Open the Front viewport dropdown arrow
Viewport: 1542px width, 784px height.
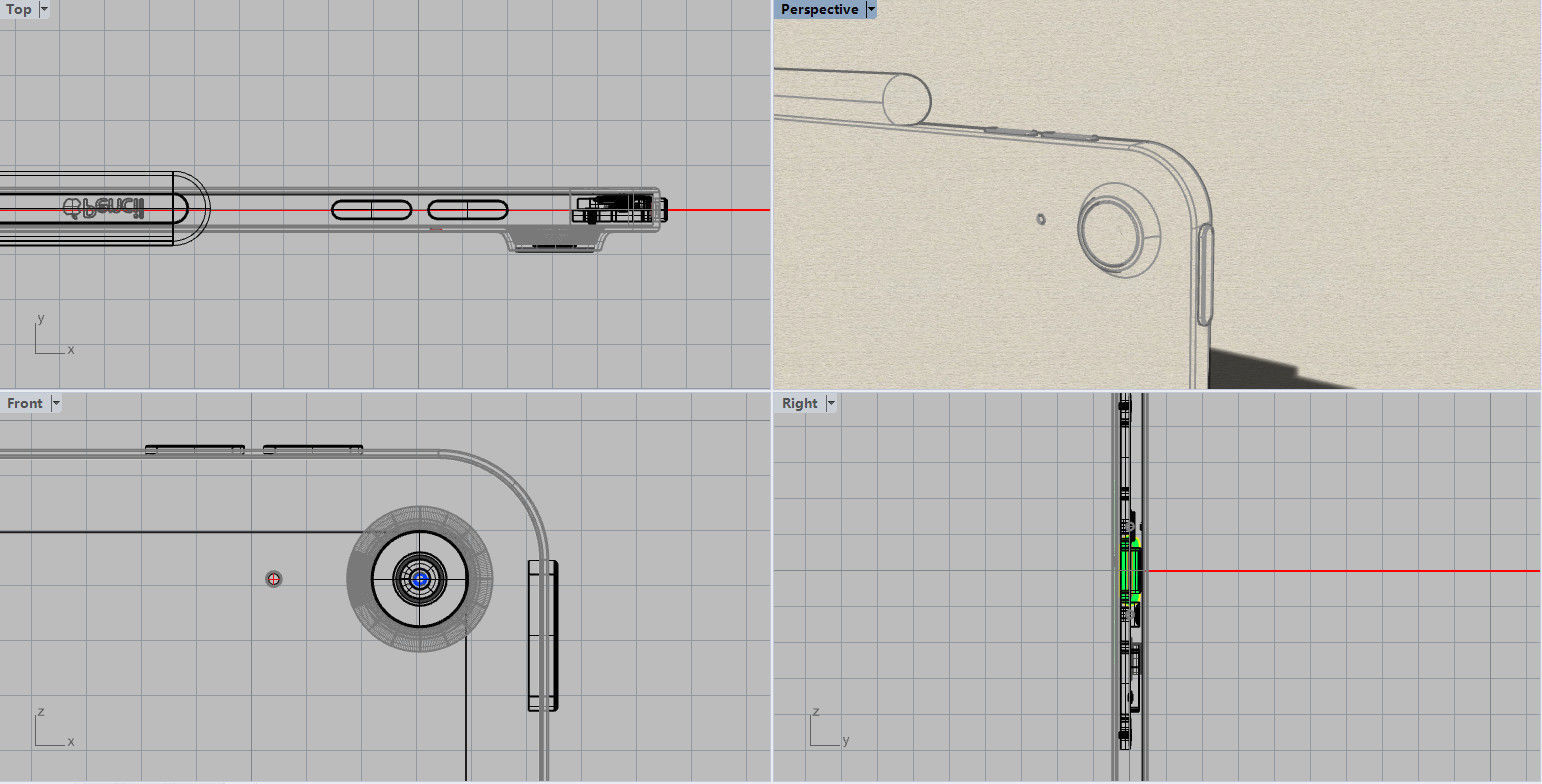pos(56,403)
